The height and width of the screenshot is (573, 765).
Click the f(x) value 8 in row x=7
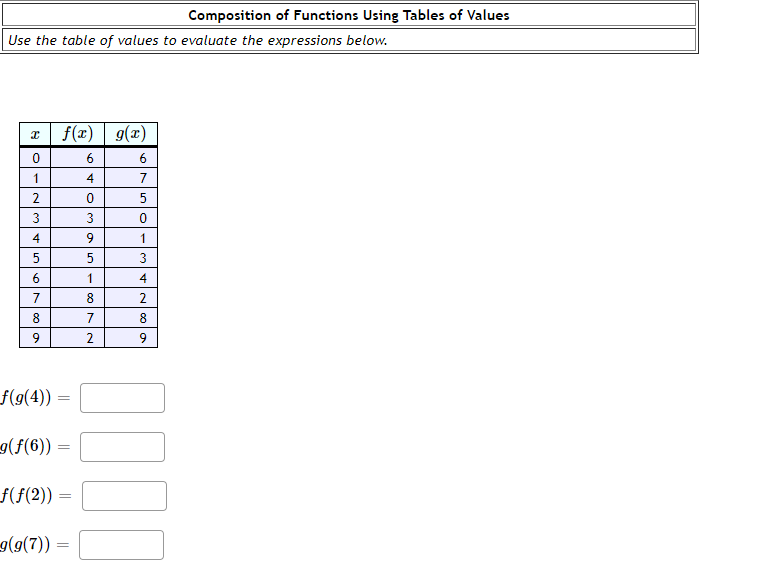click(x=90, y=298)
